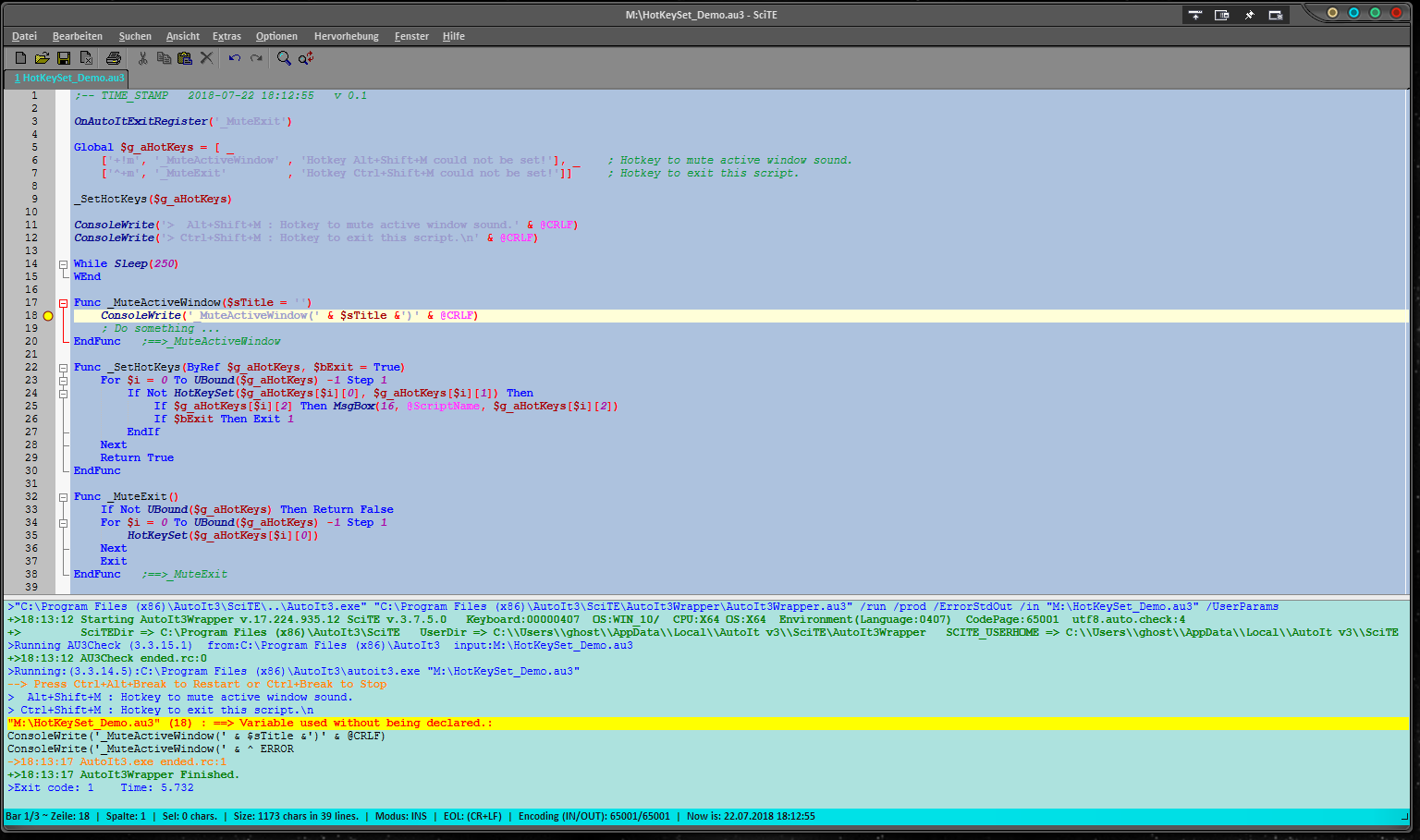The width and height of the screenshot is (1420, 840).
Task: Undo the last edit via toolbar arrow
Action: (235, 58)
